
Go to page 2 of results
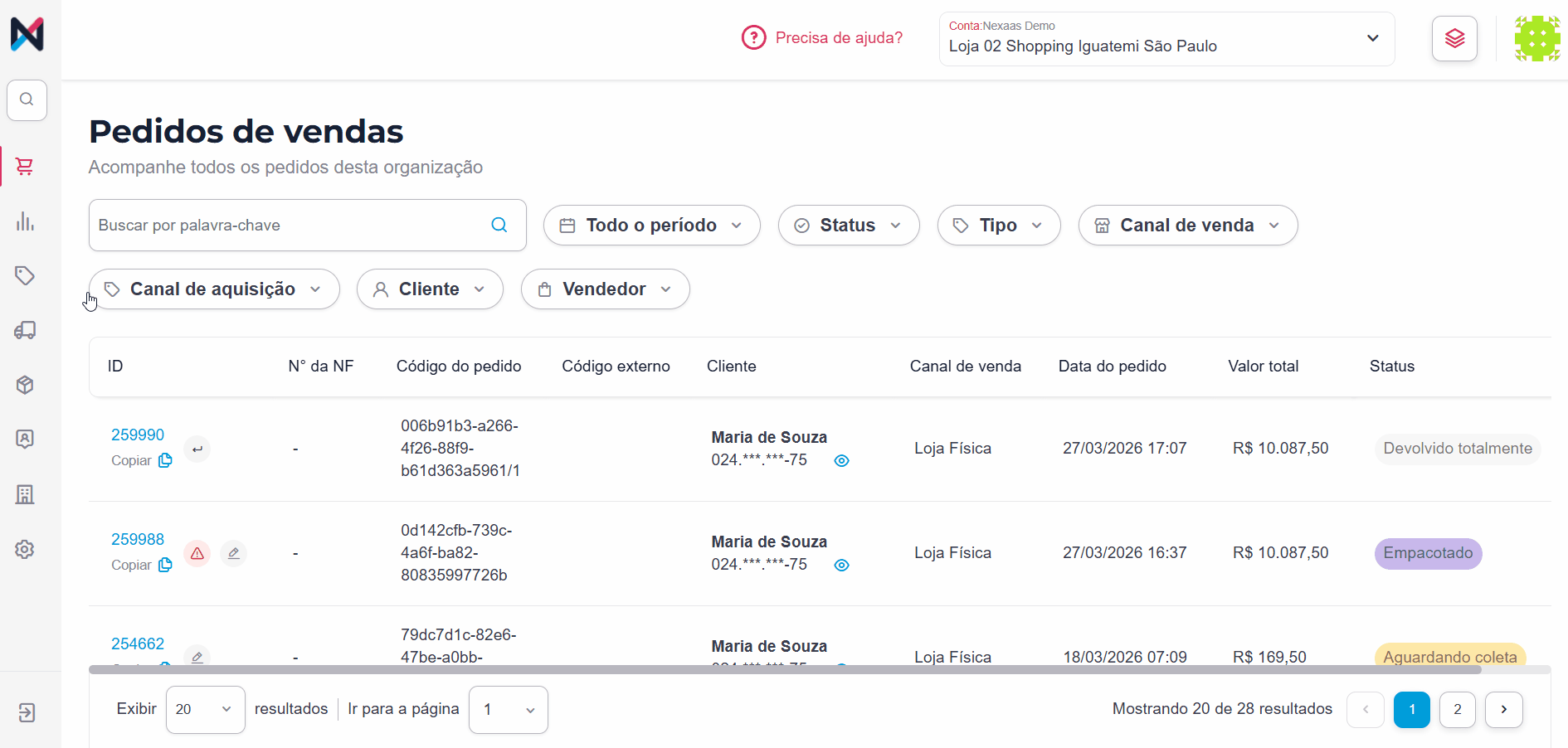1458,710
